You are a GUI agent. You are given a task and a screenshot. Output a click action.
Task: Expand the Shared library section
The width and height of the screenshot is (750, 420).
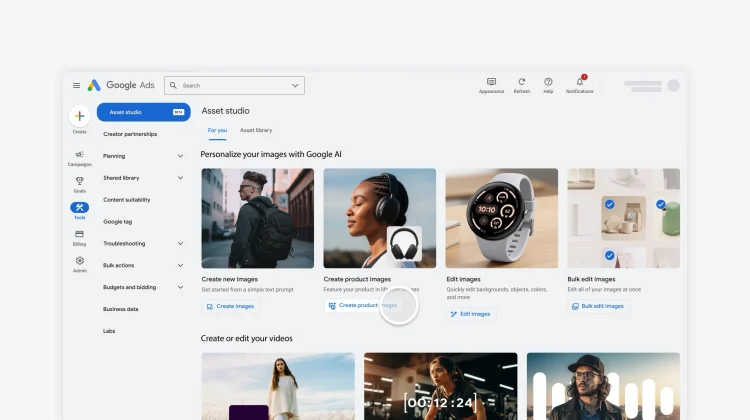(180, 178)
